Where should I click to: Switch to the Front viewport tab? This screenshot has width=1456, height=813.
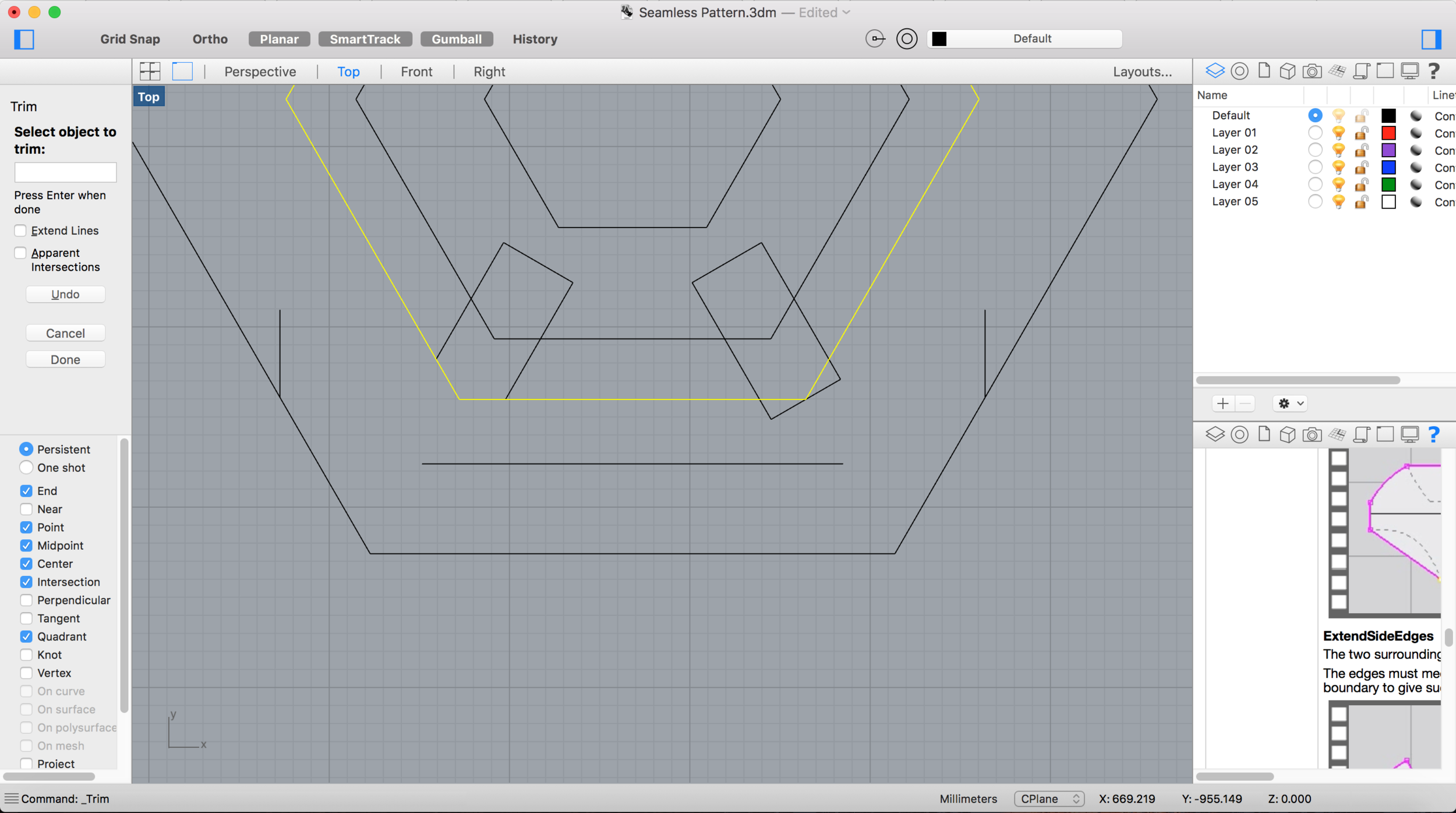(416, 72)
